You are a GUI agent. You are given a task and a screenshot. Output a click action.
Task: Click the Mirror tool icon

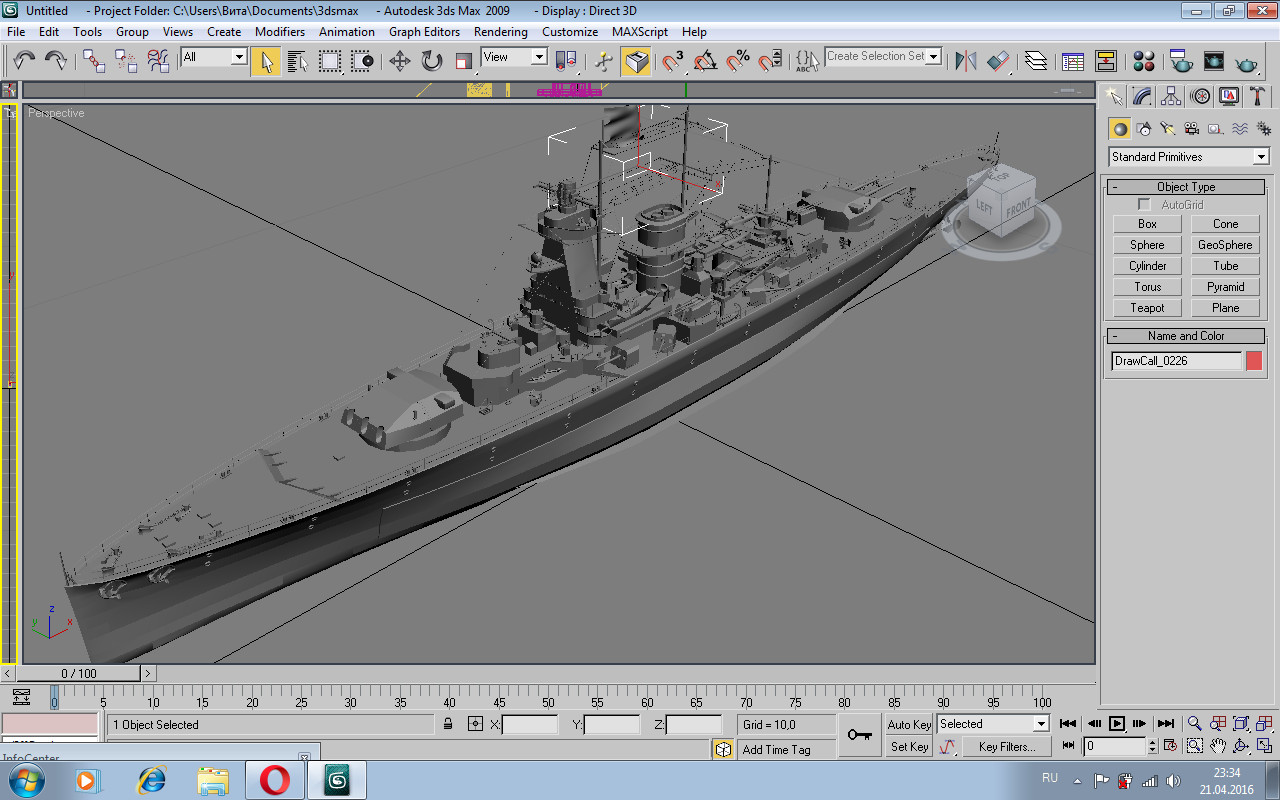click(x=965, y=61)
